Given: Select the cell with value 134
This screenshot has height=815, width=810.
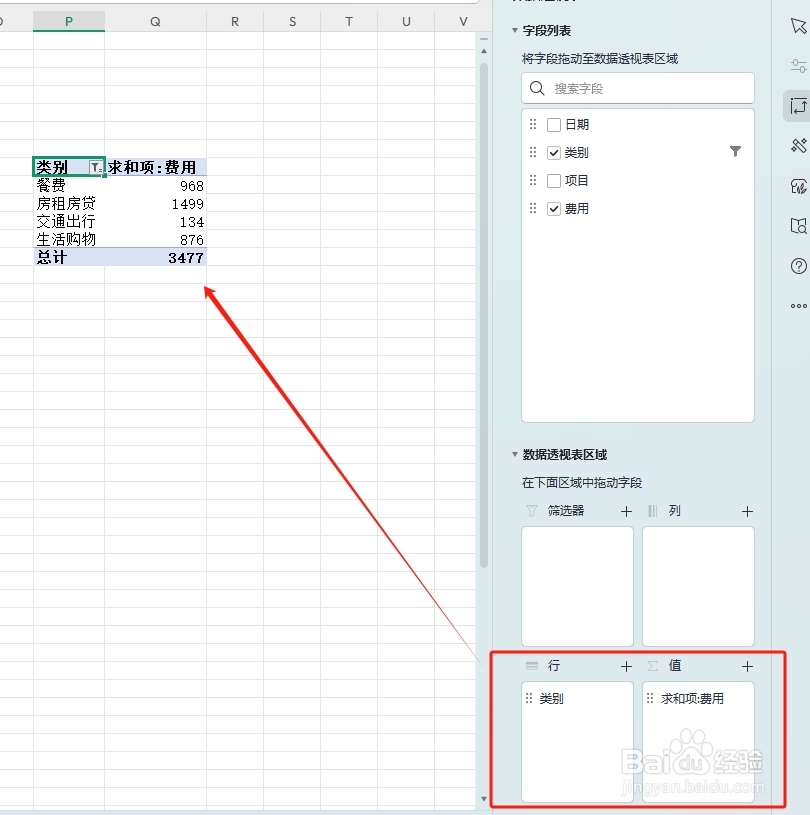Looking at the screenshot, I should tap(155, 221).
